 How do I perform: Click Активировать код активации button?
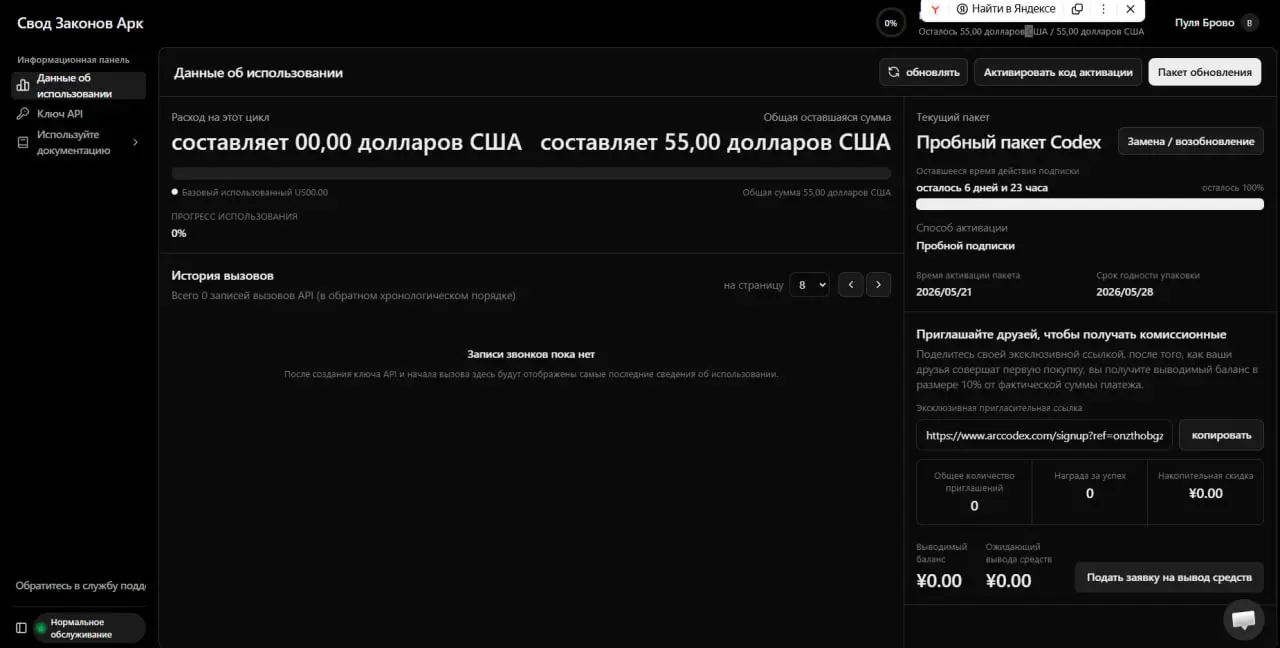click(x=1058, y=72)
